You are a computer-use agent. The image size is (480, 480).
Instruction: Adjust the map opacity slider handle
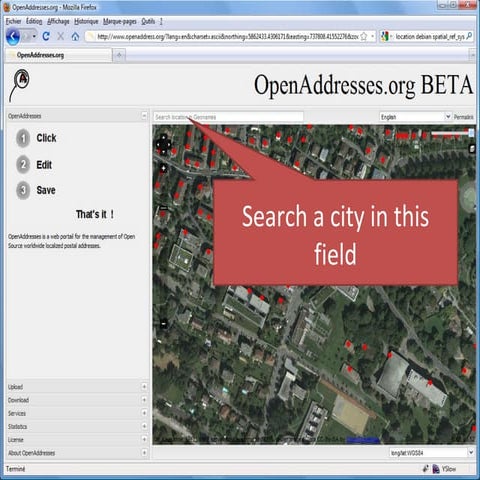click(471, 133)
